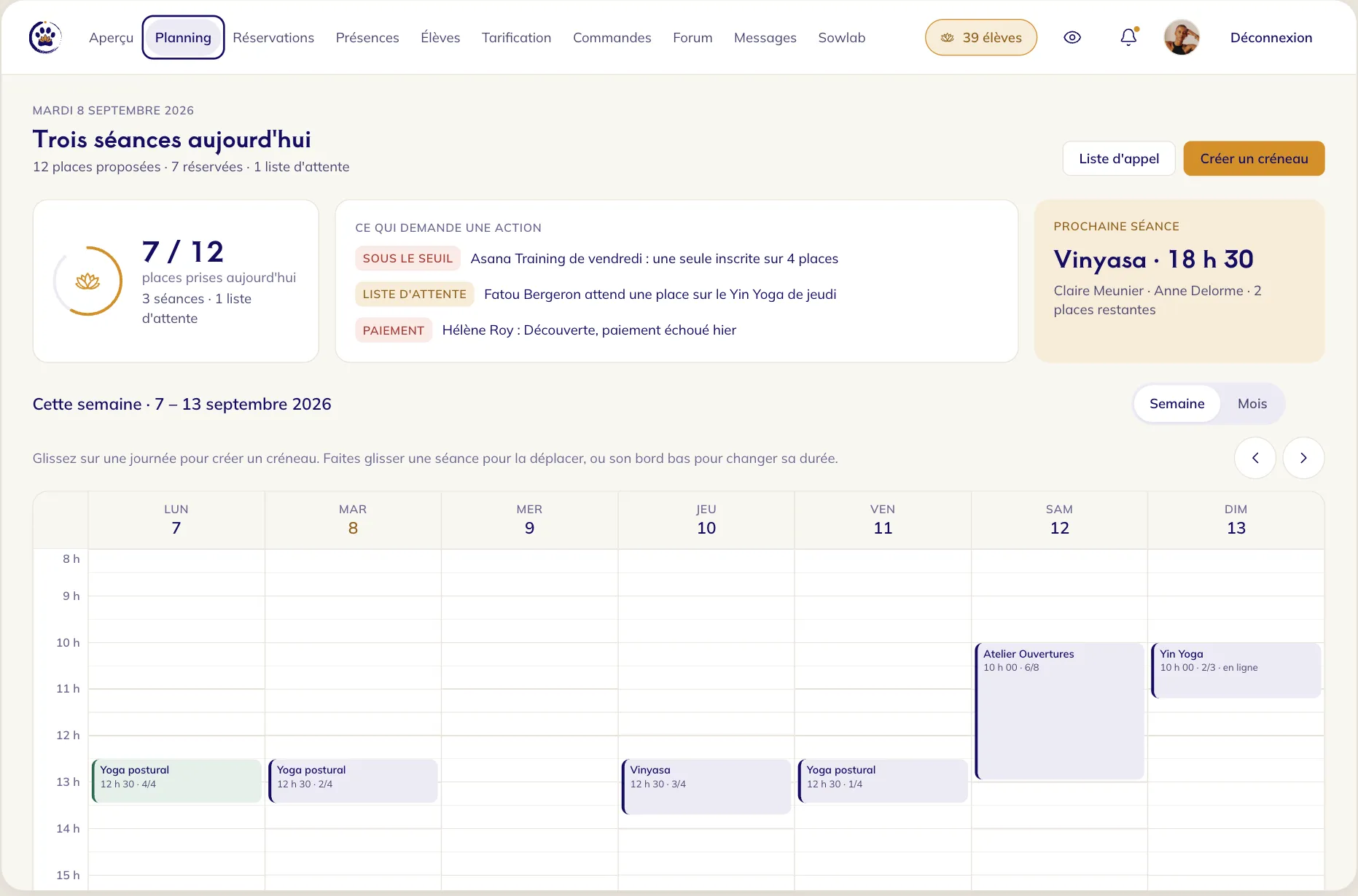Viewport: 1358px width, 896px height.
Task: Click the 39 élèves badge
Action: pos(981,37)
